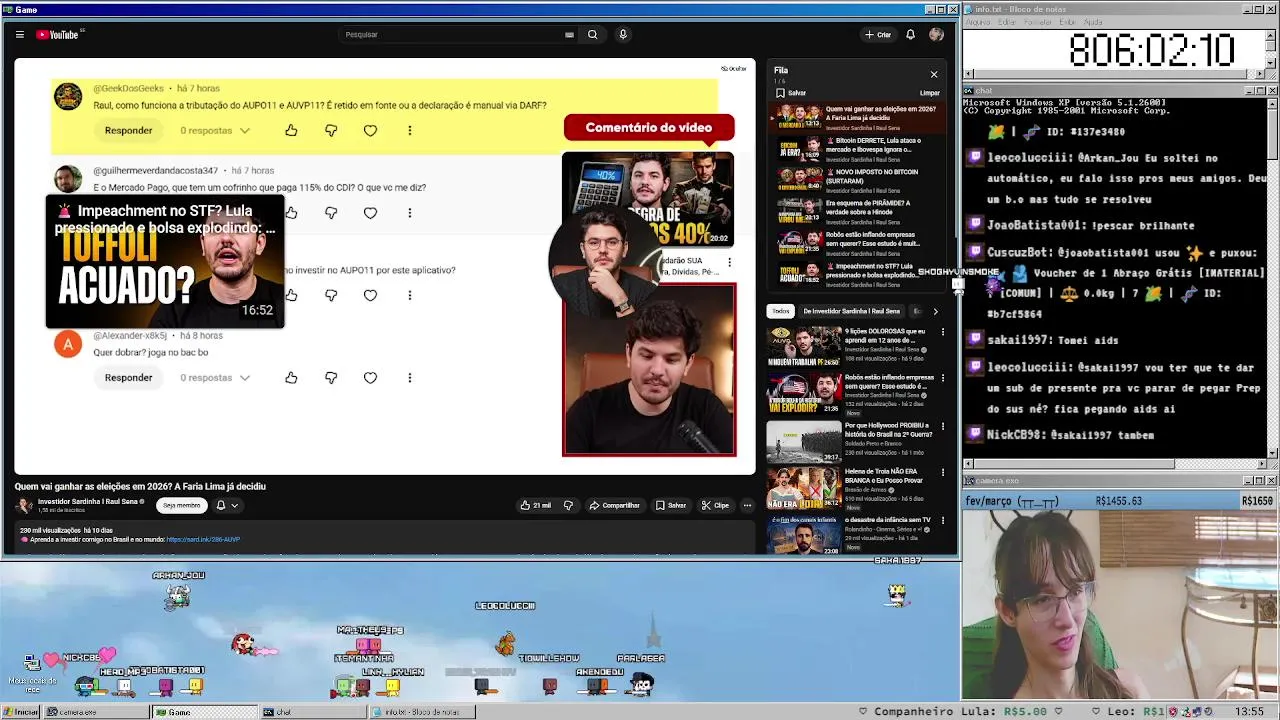Open Arquivo menu in info.txt Notepad

pyautogui.click(x=978, y=22)
